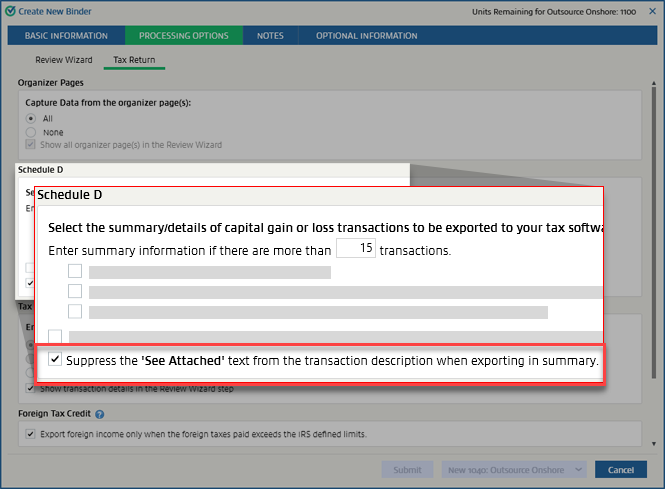Viewport: 665px width, 489px height.
Task: Click the Submit button
Action: point(407,469)
